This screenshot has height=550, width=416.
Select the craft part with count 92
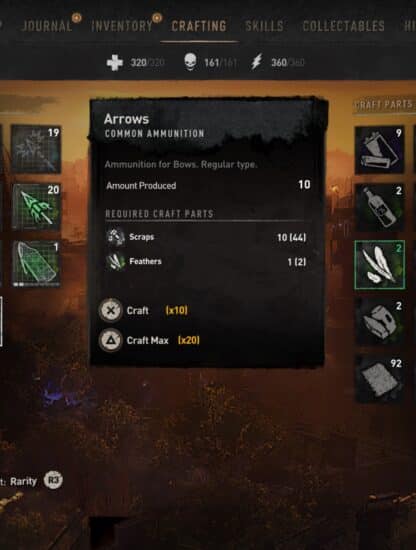[x=380, y=380]
